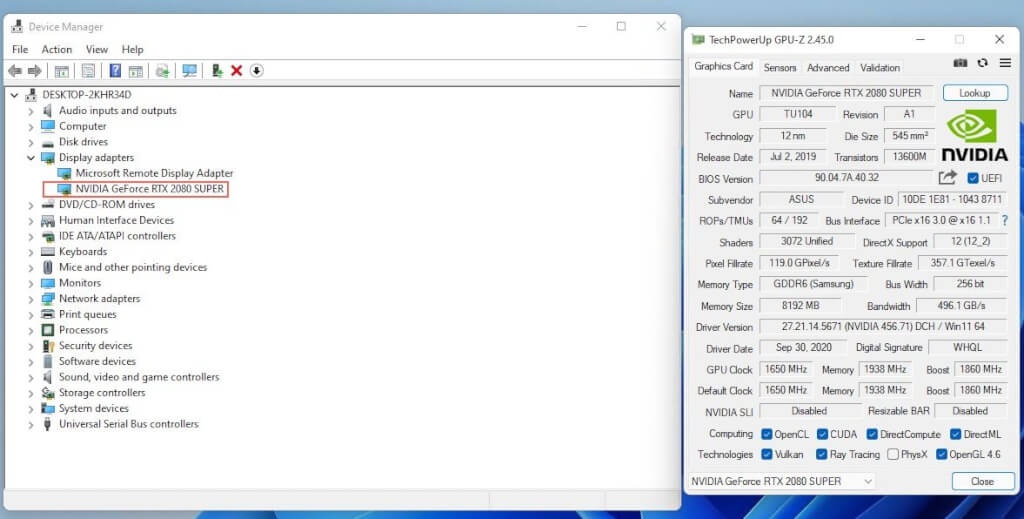Screen dimensions: 1024x519
Task: Toggle the CUDA checkbox
Action: click(x=822, y=434)
